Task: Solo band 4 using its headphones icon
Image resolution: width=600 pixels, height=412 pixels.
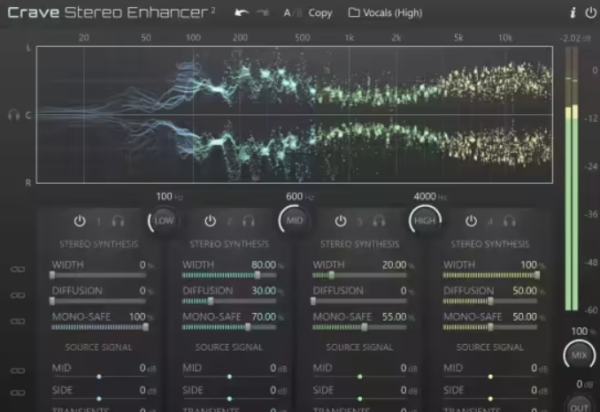Action: (510, 221)
